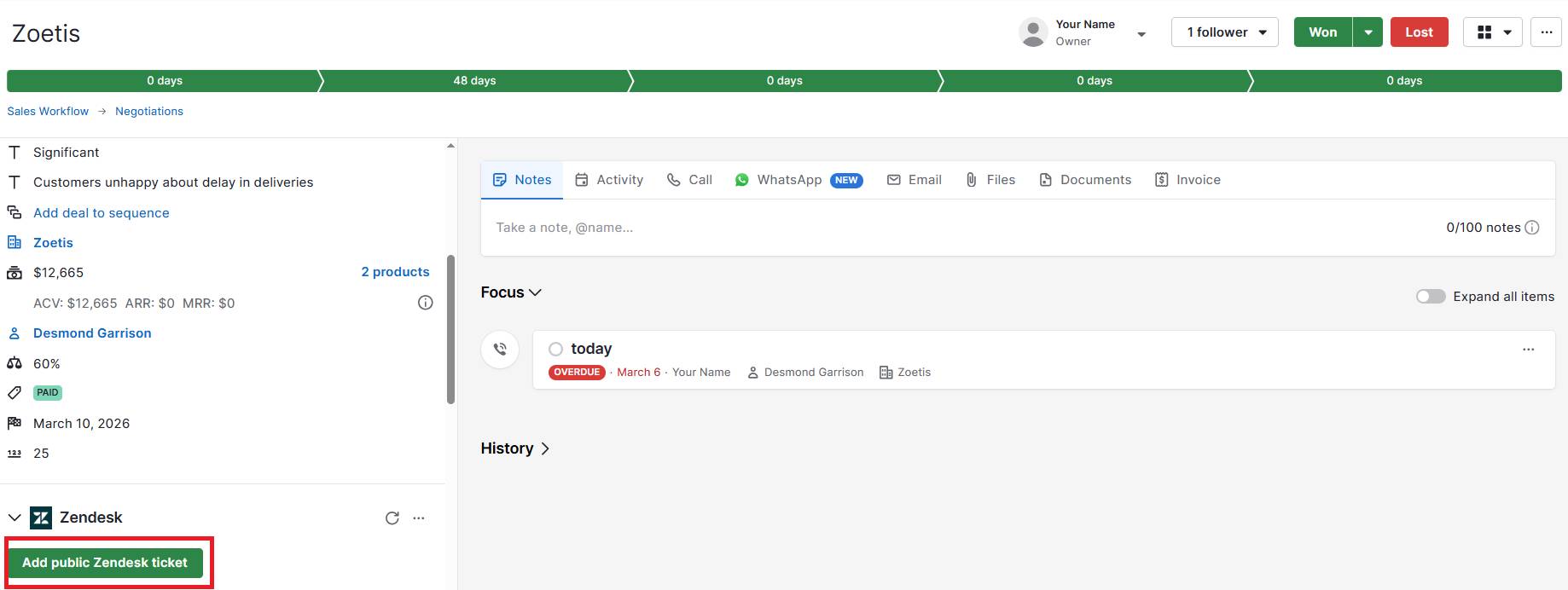Open the grid layout view dropdown
The height and width of the screenshot is (590, 1568).
pyautogui.click(x=1492, y=32)
